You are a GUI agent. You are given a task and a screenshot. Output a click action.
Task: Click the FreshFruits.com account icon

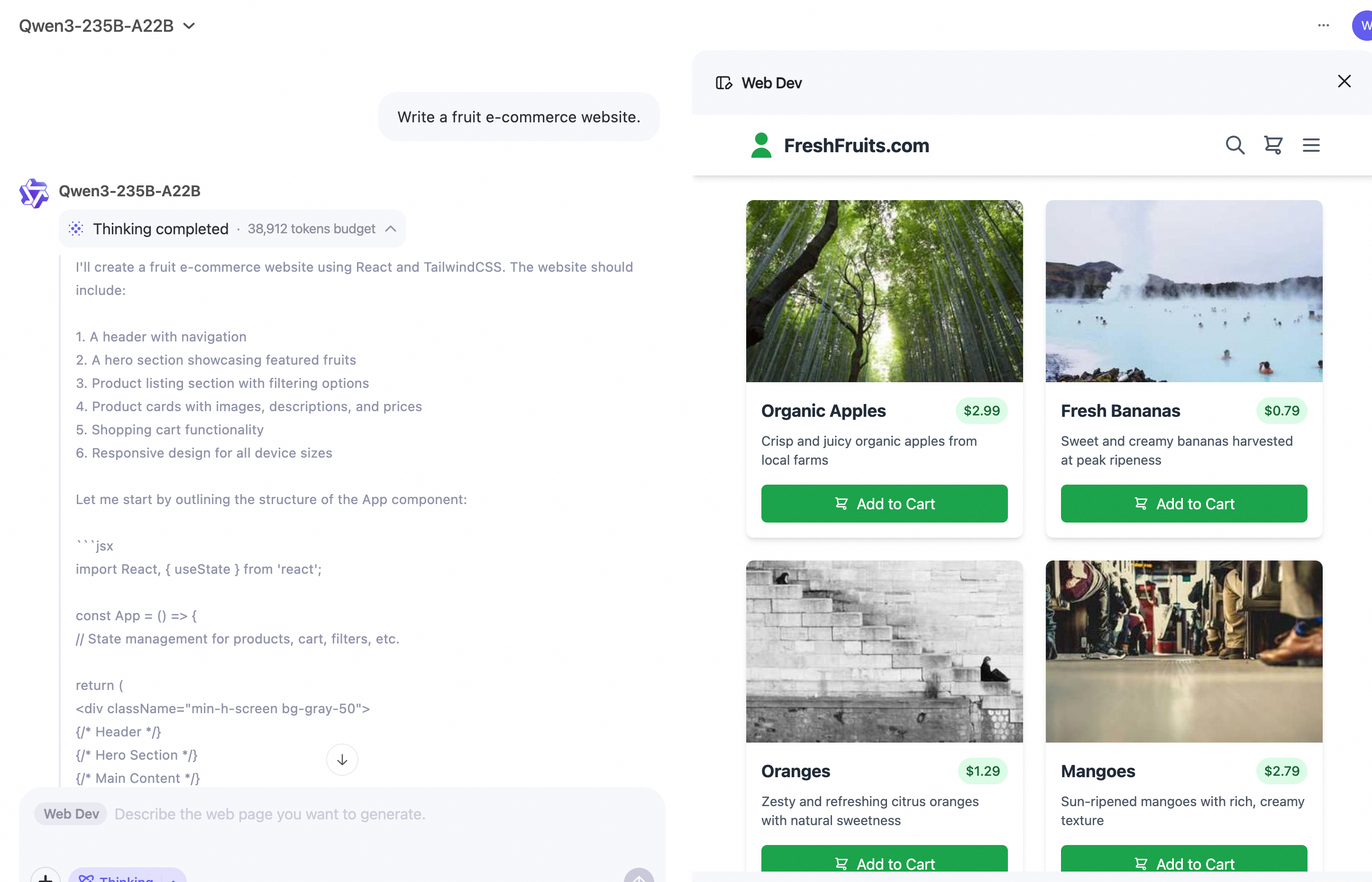[761, 145]
